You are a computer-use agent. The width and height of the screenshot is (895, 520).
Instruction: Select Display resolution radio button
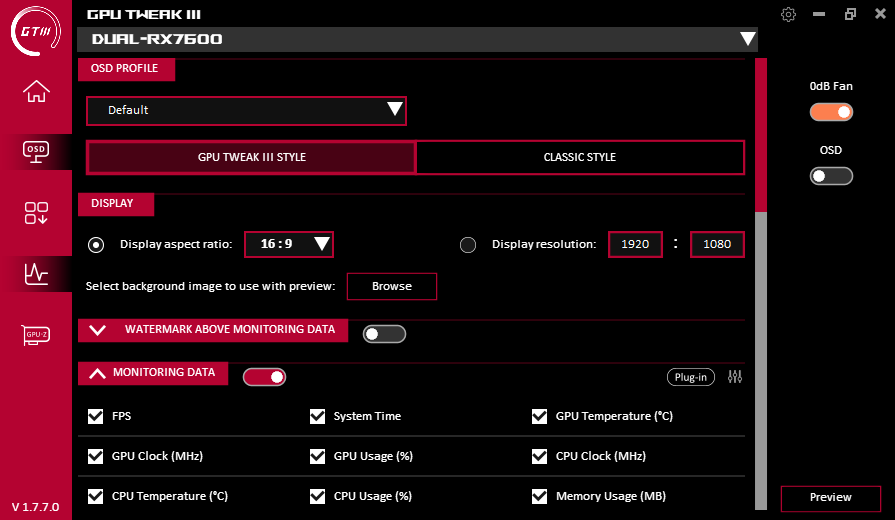tap(468, 245)
